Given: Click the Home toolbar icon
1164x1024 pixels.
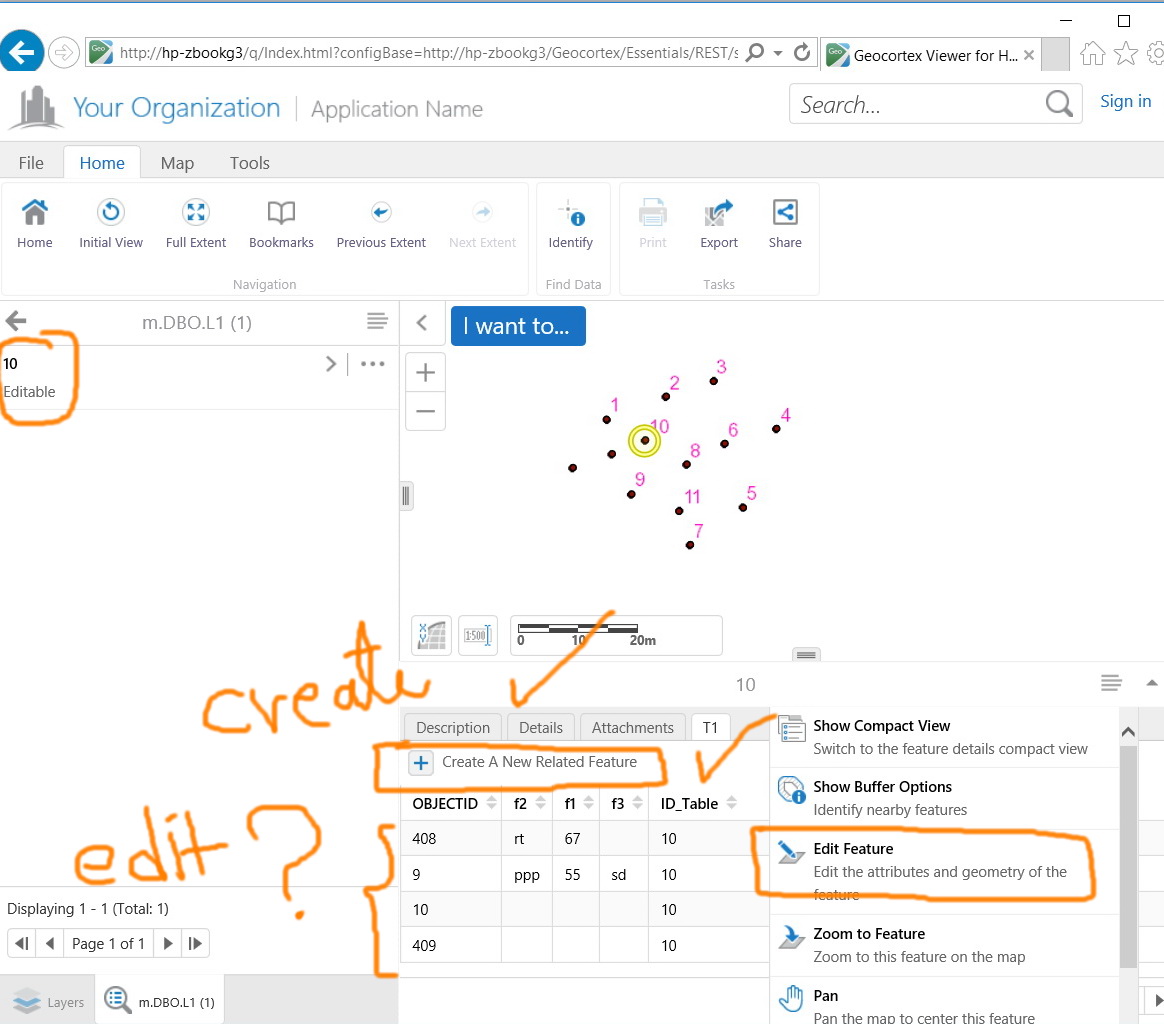Looking at the screenshot, I should tap(35, 224).
